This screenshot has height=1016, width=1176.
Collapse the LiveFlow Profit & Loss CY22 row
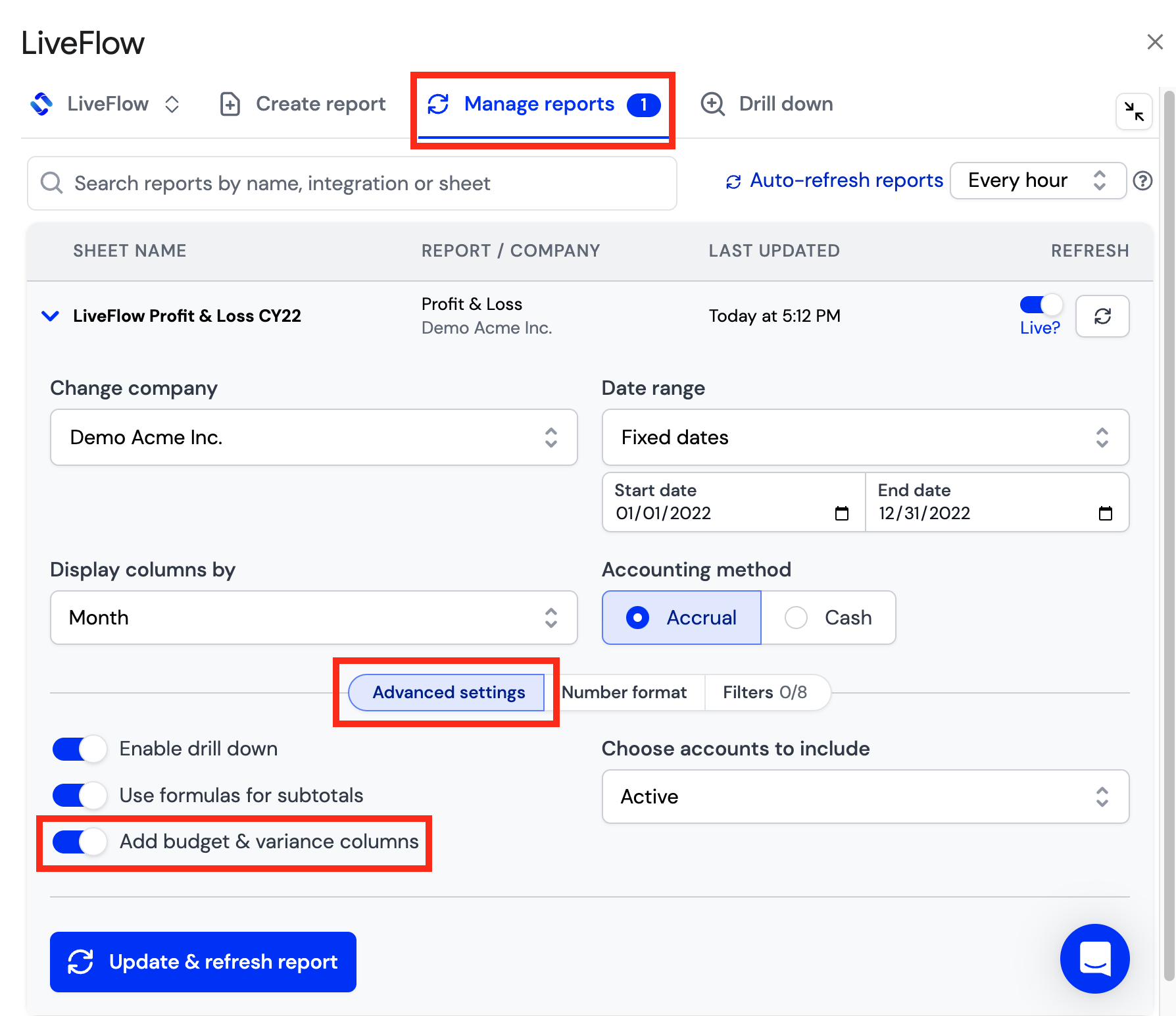(x=51, y=316)
